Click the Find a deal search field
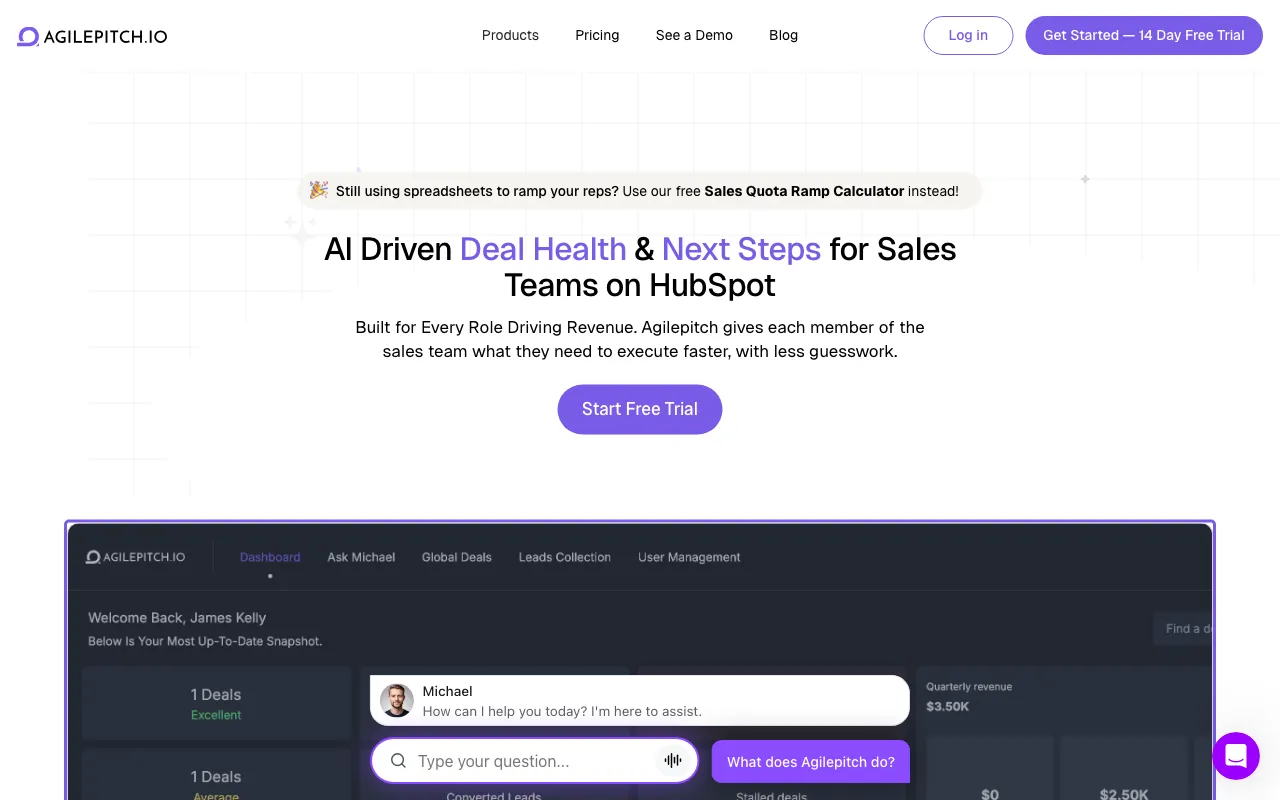 click(1183, 629)
